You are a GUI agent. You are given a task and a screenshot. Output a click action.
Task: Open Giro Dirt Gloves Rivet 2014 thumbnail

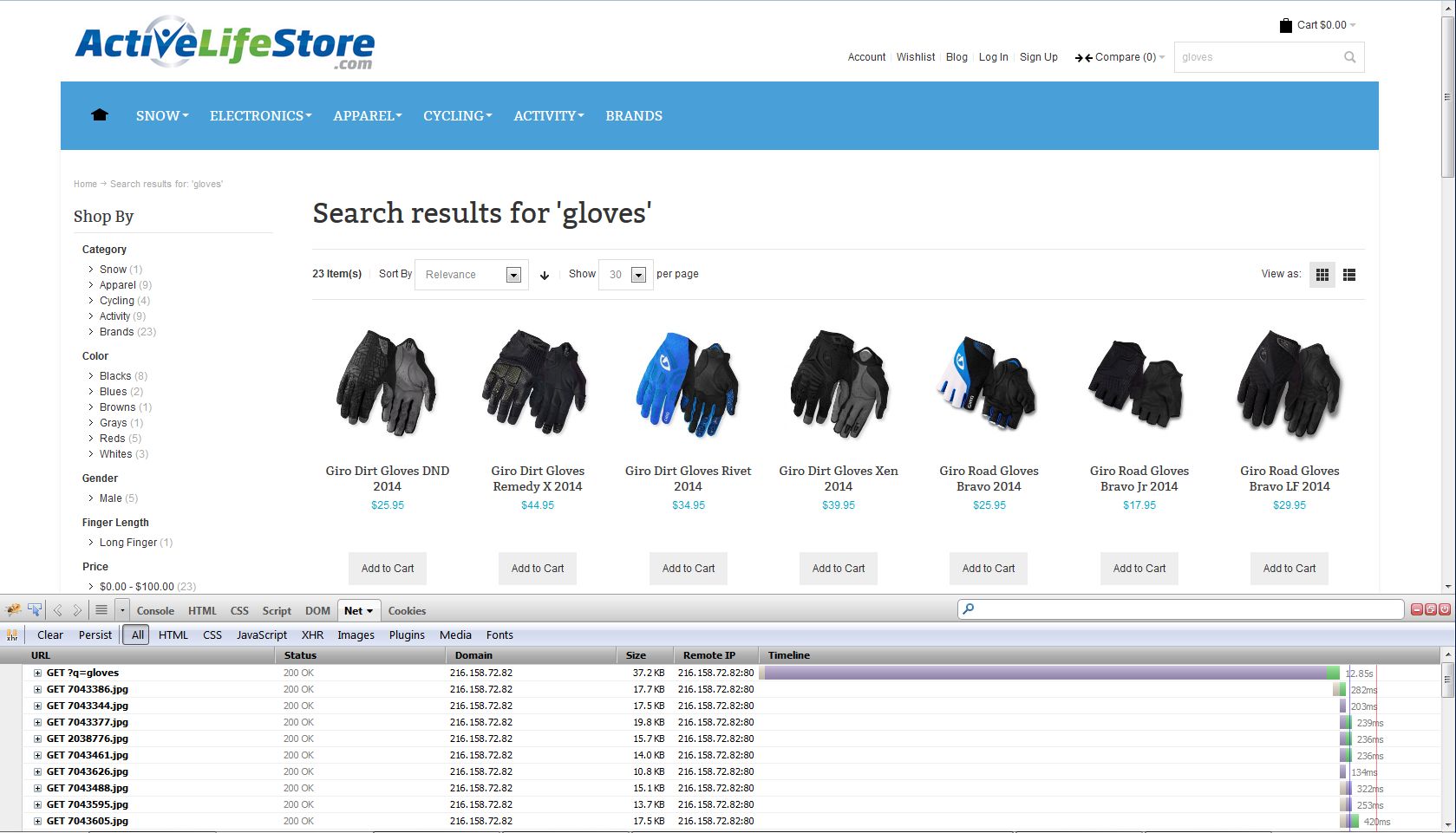pos(689,384)
